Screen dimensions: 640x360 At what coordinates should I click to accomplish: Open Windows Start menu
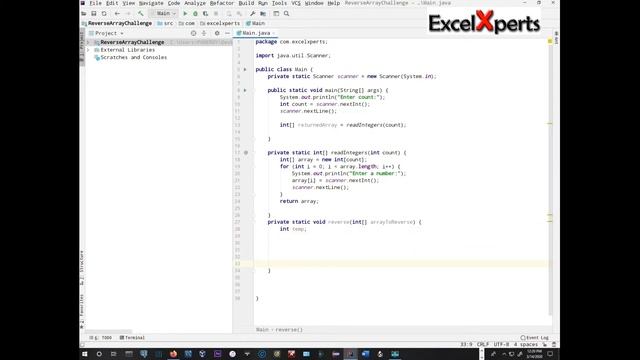pos(84,354)
